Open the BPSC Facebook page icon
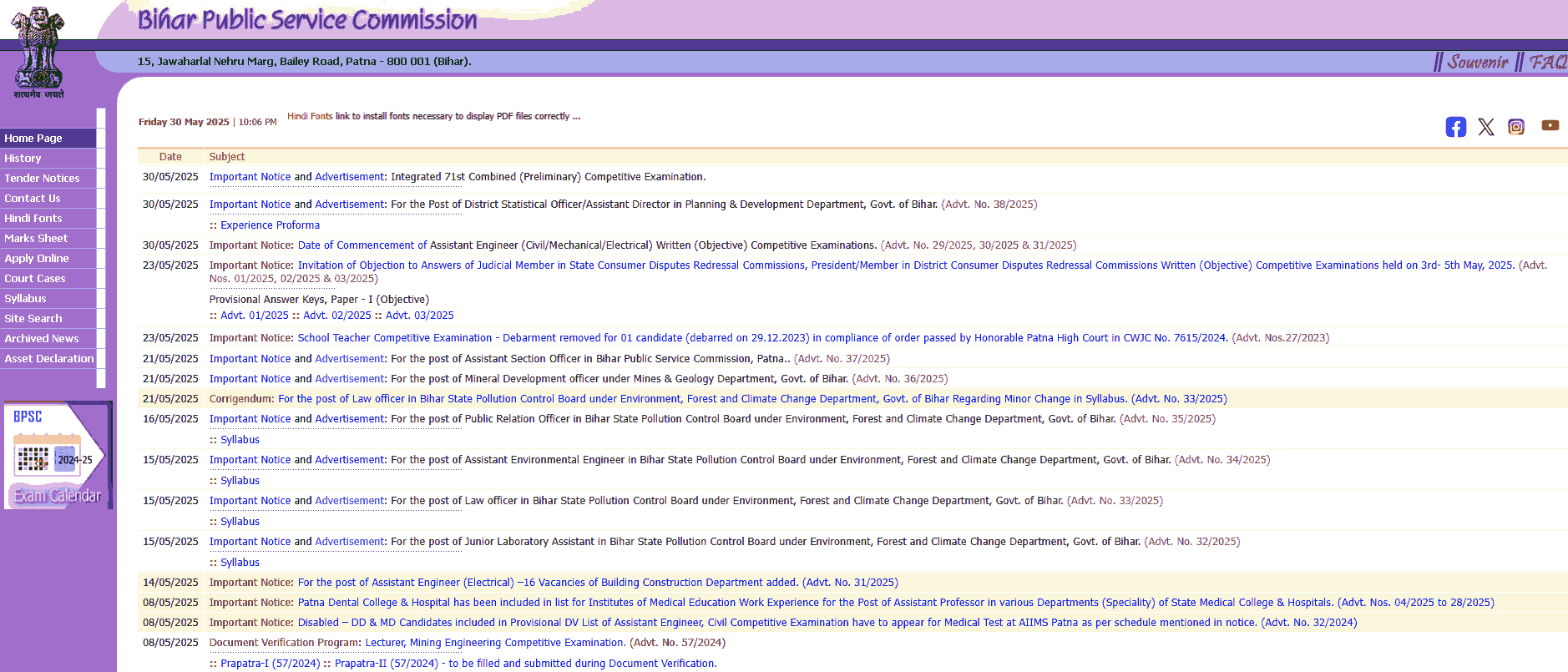Image resolution: width=1568 pixels, height=672 pixels. [1455, 127]
